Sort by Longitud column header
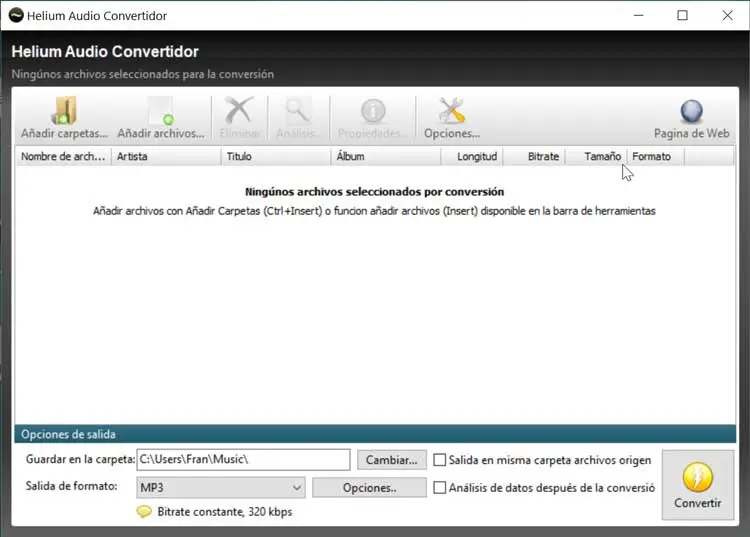 point(472,156)
